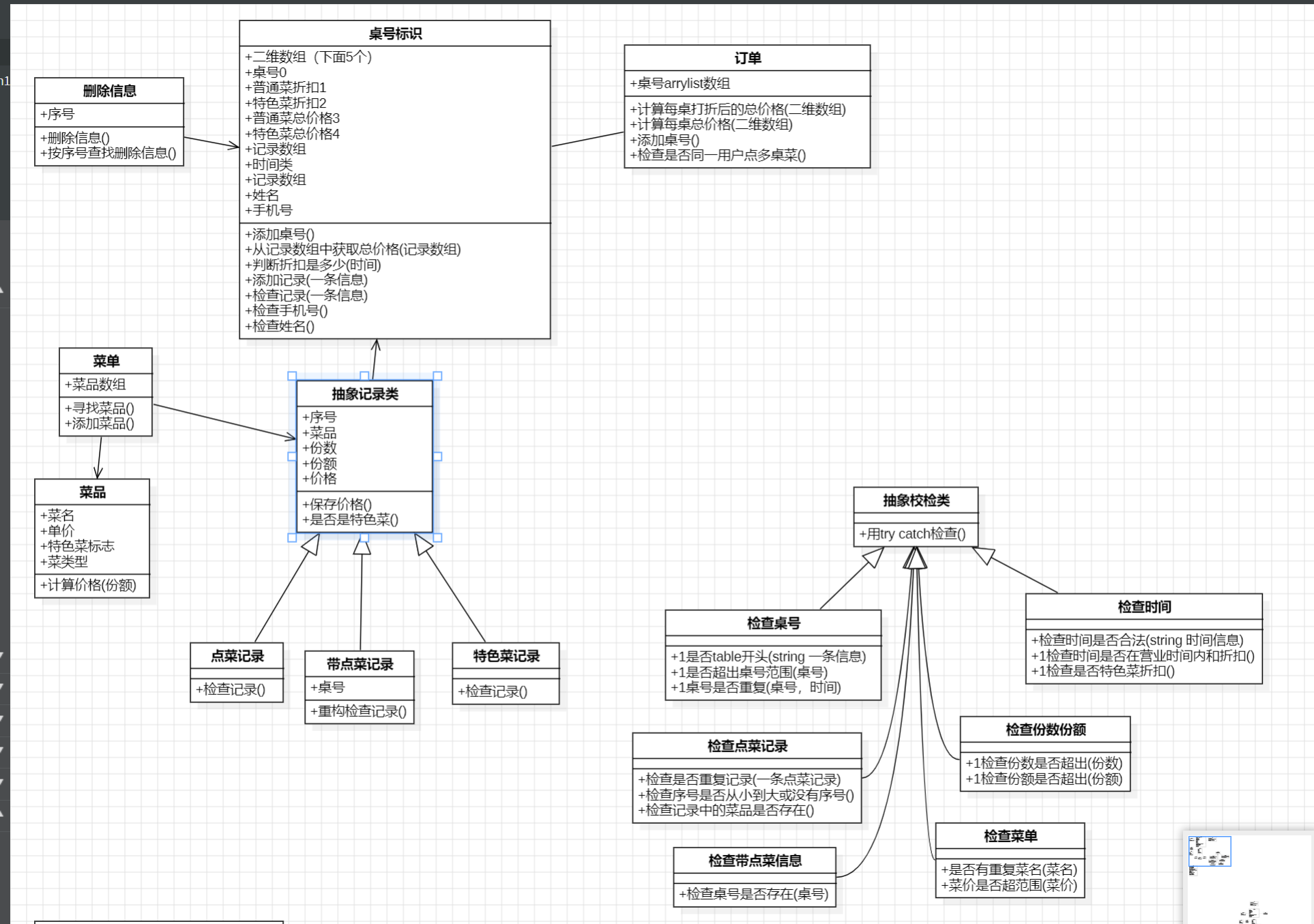Image resolution: width=1314 pixels, height=924 pixels.
Task: Click the +删除信息() method
Action: tap(74, 138)
